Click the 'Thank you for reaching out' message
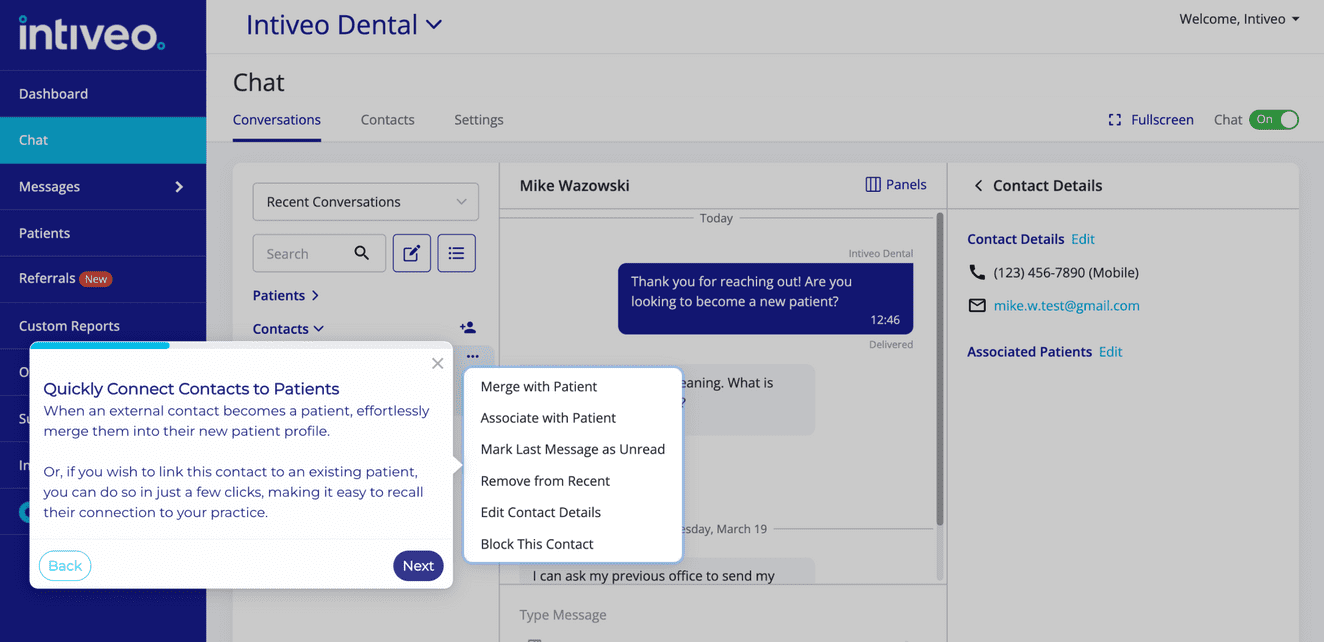This screenshot has height=642, width=1324. 765,299
